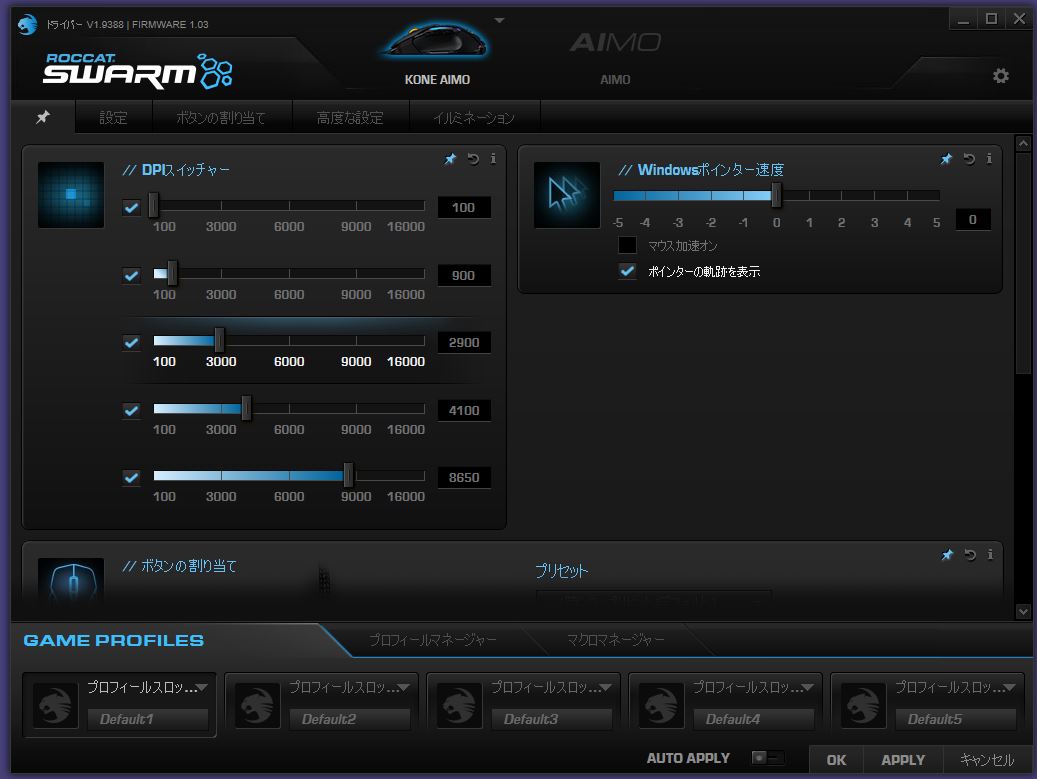Screen dimensions: 1037x779
Task: Reset the button assignment panel
Action: (970, 555)
